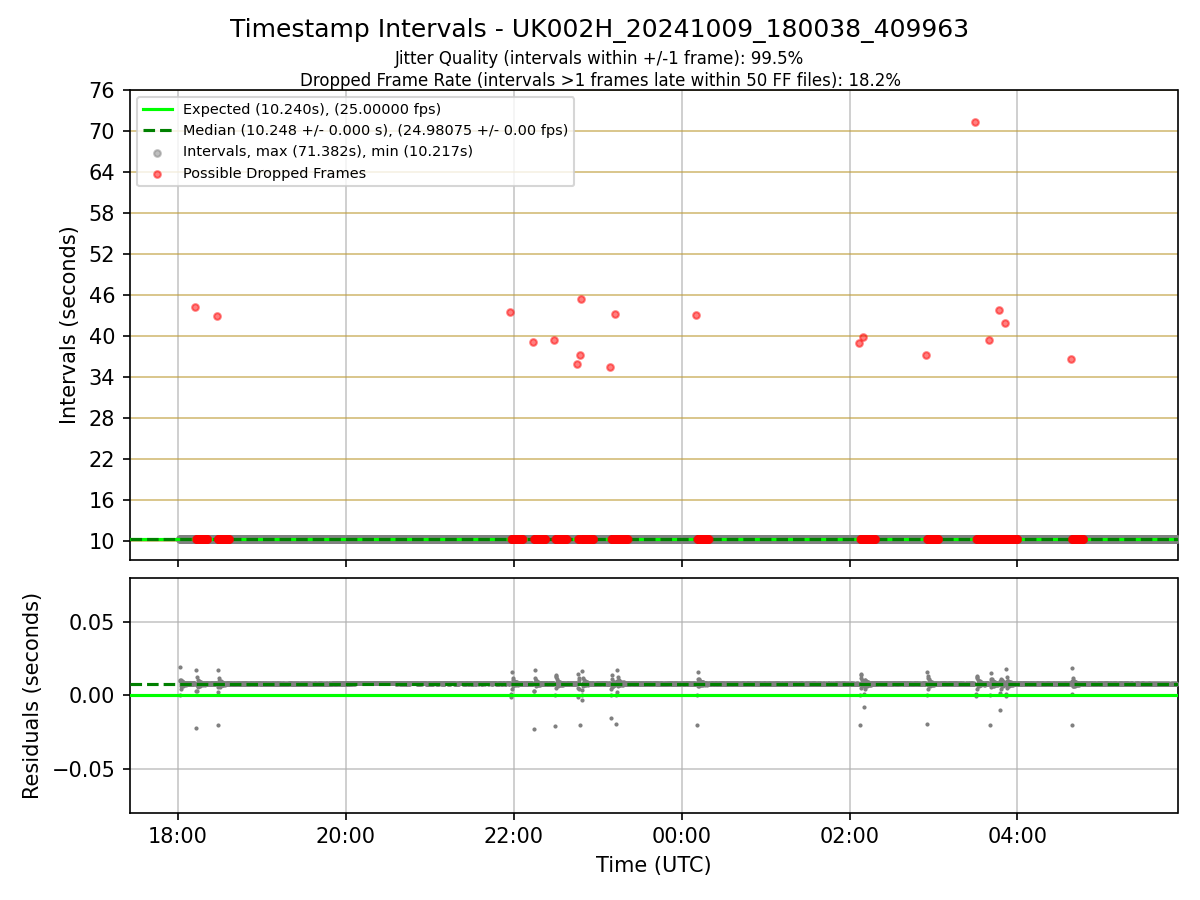The width and height of the screenshot is (1200, 900).
Task: Click the lone red point near 03:00 at 37 seconds
Action: click(926, 355)
